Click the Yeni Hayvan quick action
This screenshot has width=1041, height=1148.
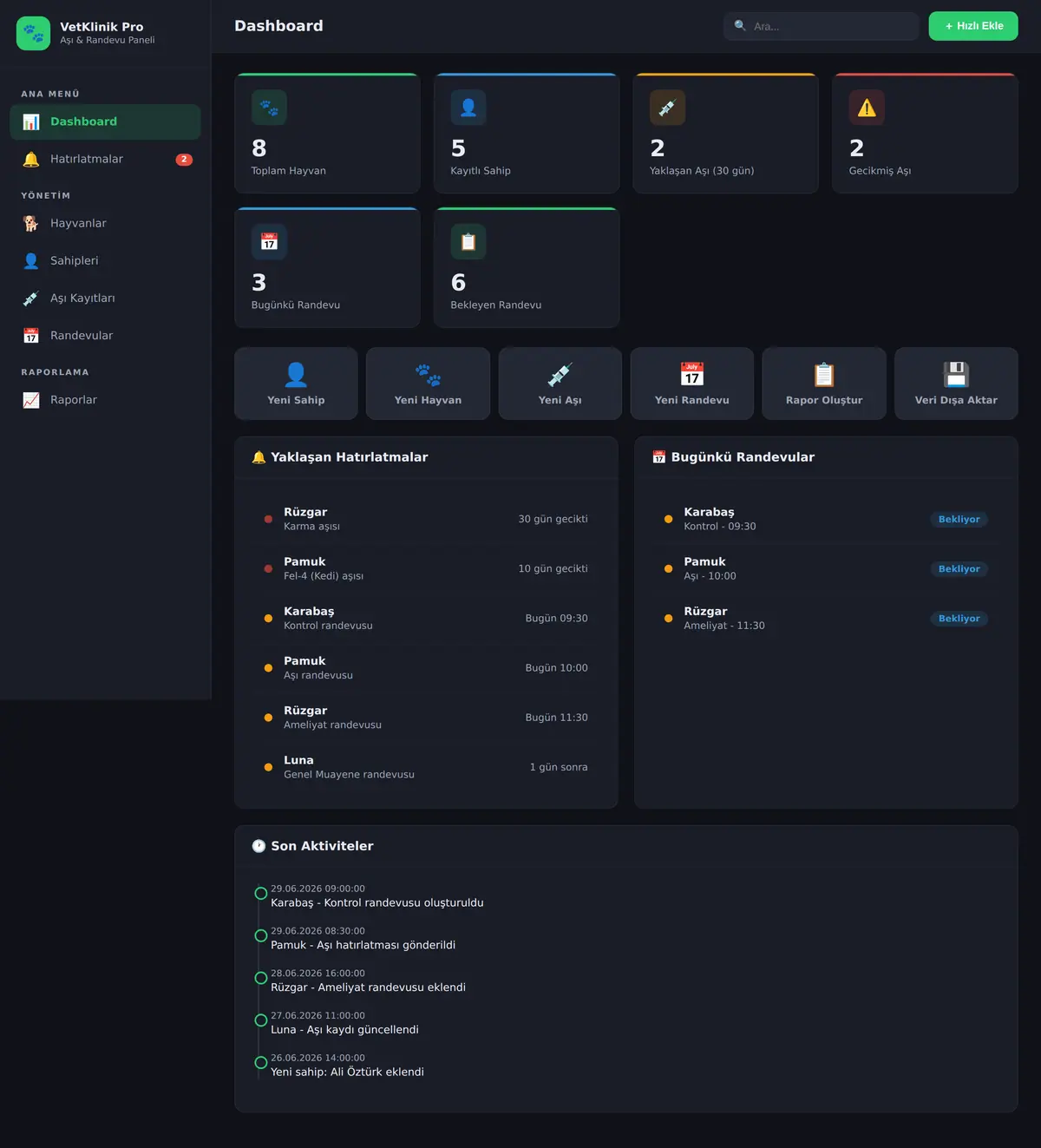pos(428,384)
